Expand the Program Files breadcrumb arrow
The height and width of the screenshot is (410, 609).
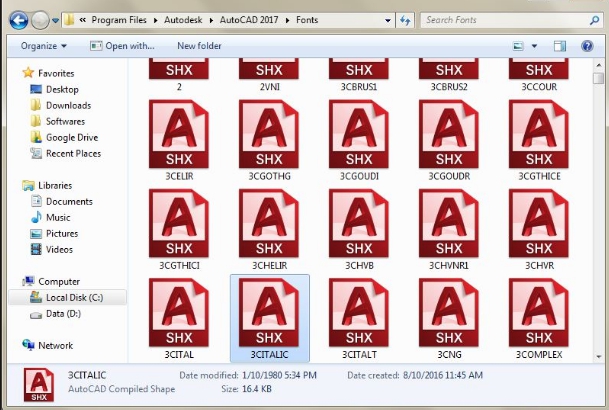pyautogui.click(x=156, y=20)
